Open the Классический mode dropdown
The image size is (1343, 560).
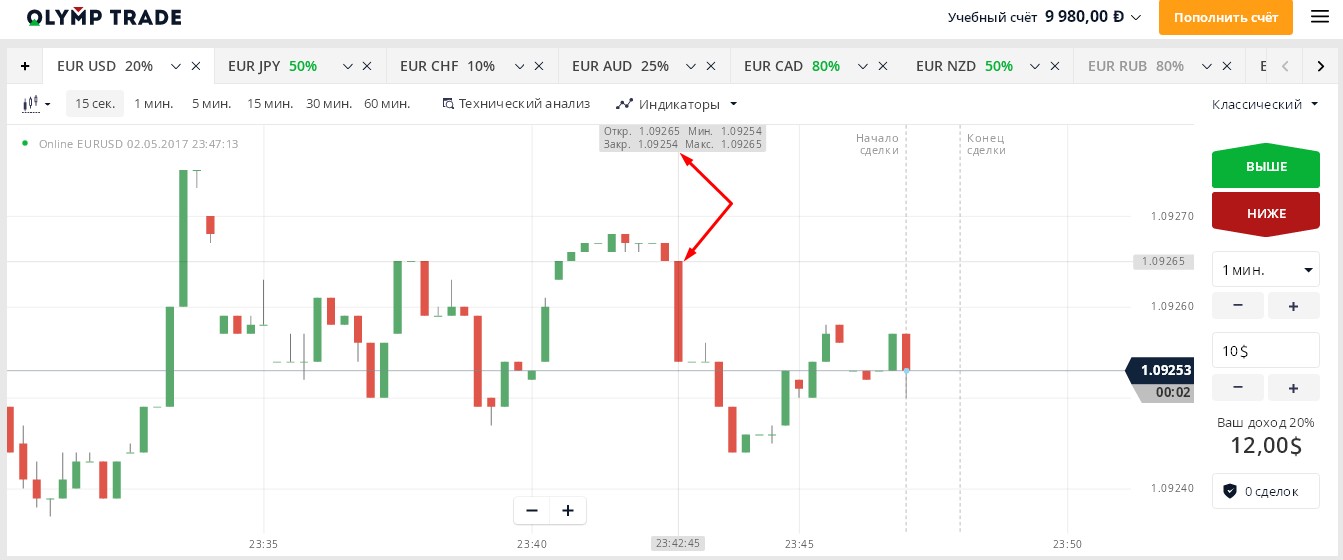click(x=1265, y=103)
